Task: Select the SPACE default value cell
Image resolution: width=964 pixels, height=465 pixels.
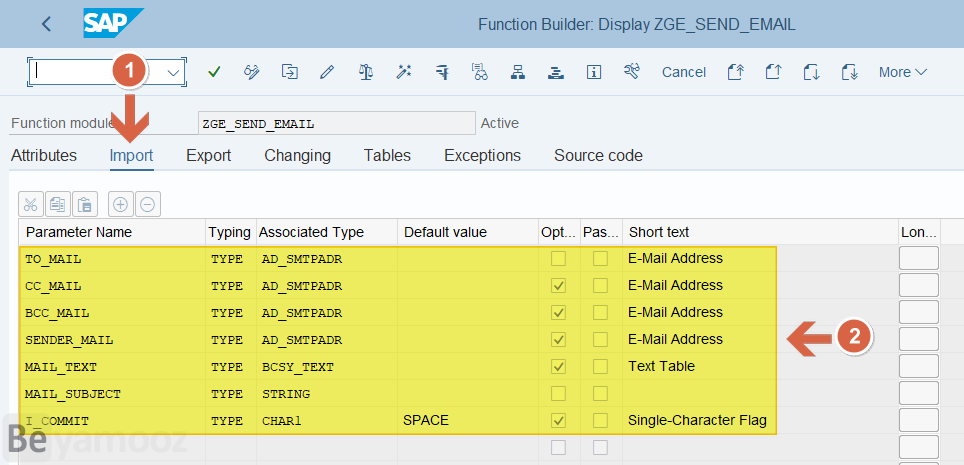Action: [x=468, y=421]
